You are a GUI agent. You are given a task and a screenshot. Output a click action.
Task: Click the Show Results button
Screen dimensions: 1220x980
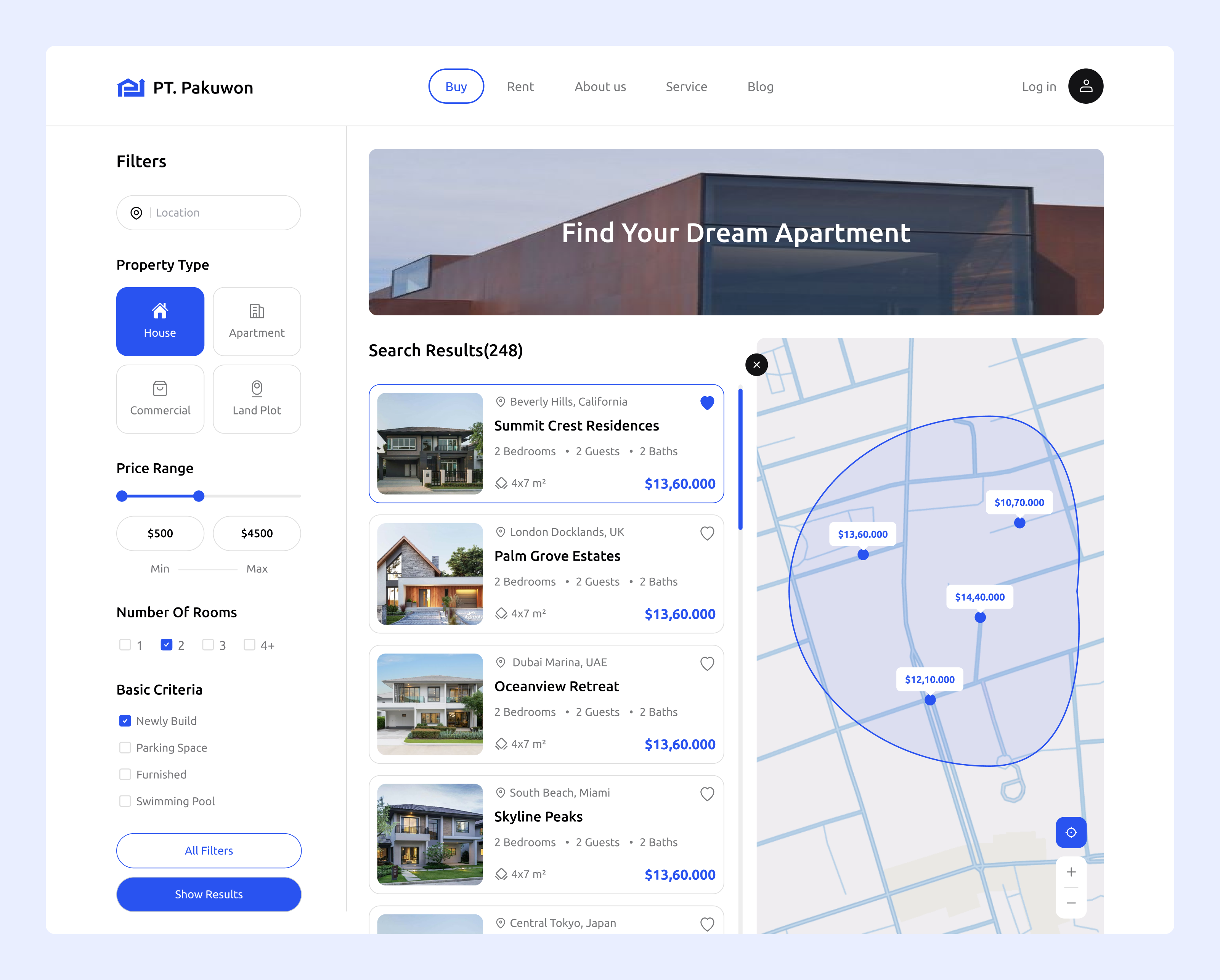208,894
